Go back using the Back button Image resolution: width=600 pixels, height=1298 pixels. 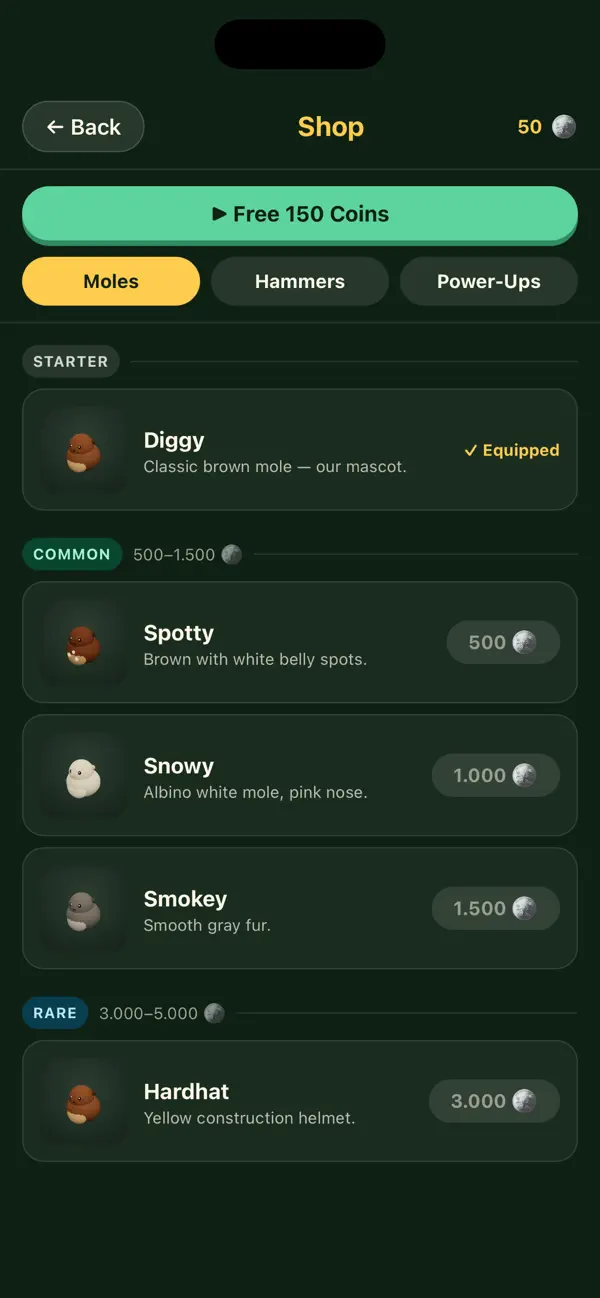pos(83,127)
